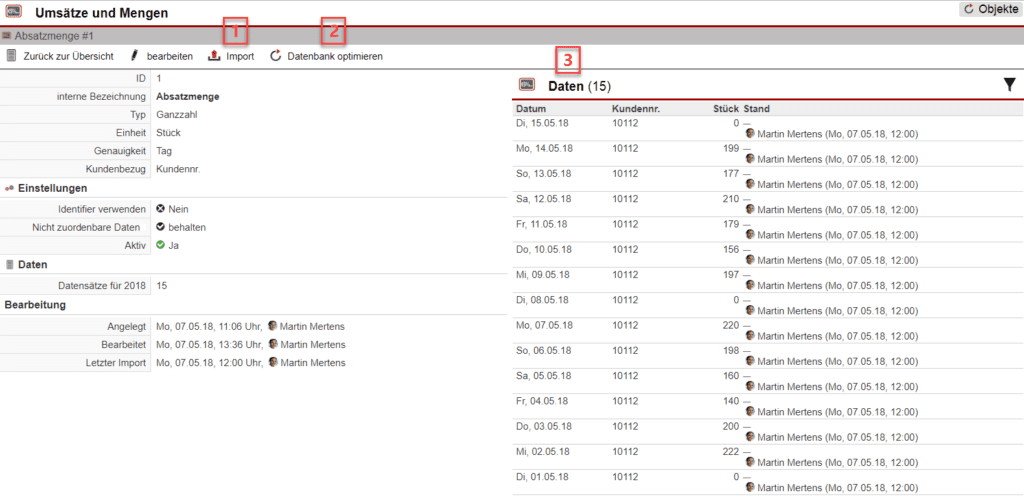Click the Datenbank optimieren label
This screenshot has width=1024, height=497.
[335, 56]
